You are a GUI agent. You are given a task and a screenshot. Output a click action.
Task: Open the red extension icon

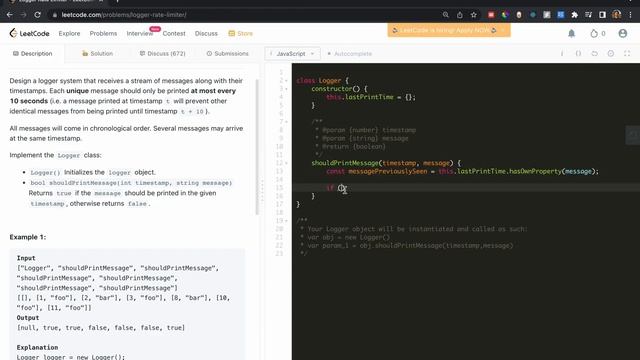click(491, 15)
